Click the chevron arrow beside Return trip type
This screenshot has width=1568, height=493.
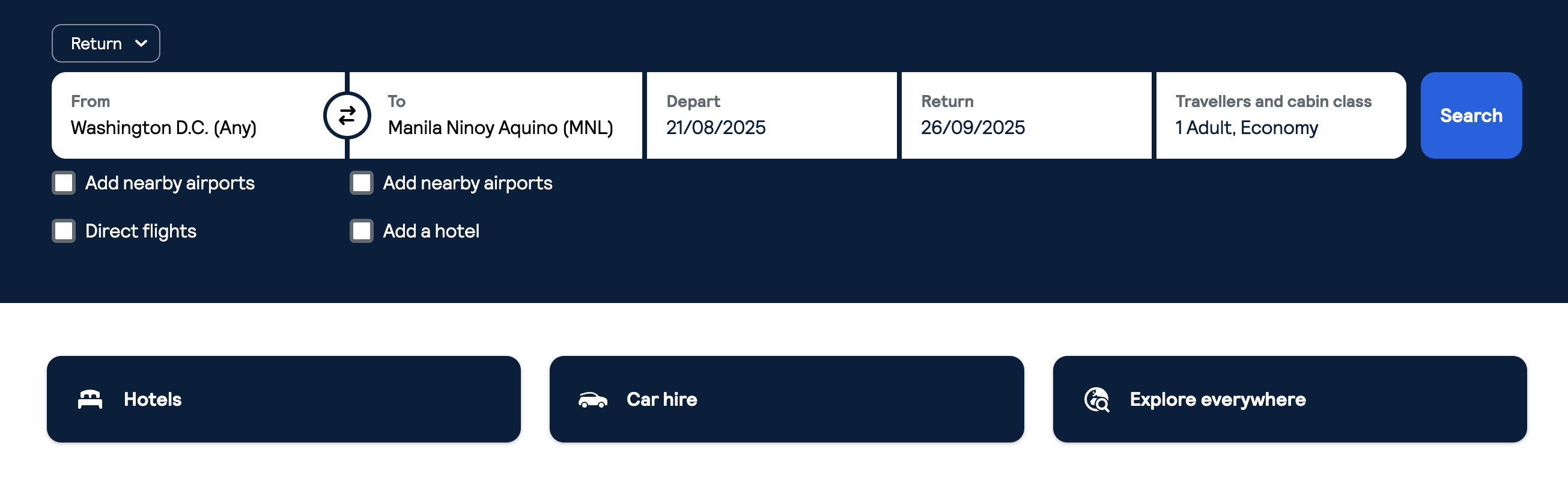(141, 43)
